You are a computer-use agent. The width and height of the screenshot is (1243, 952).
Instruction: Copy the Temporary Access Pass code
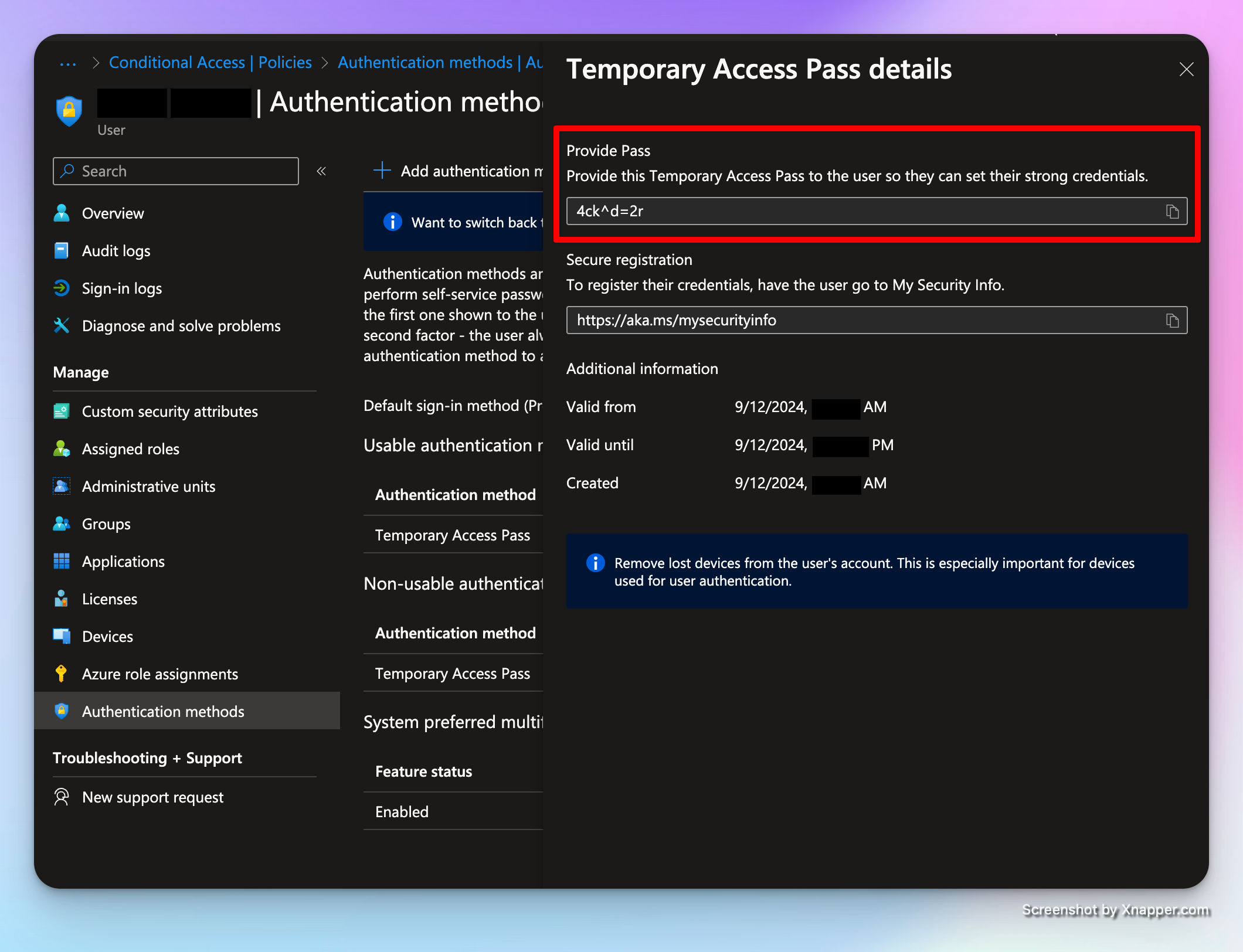click(1172, 212)
